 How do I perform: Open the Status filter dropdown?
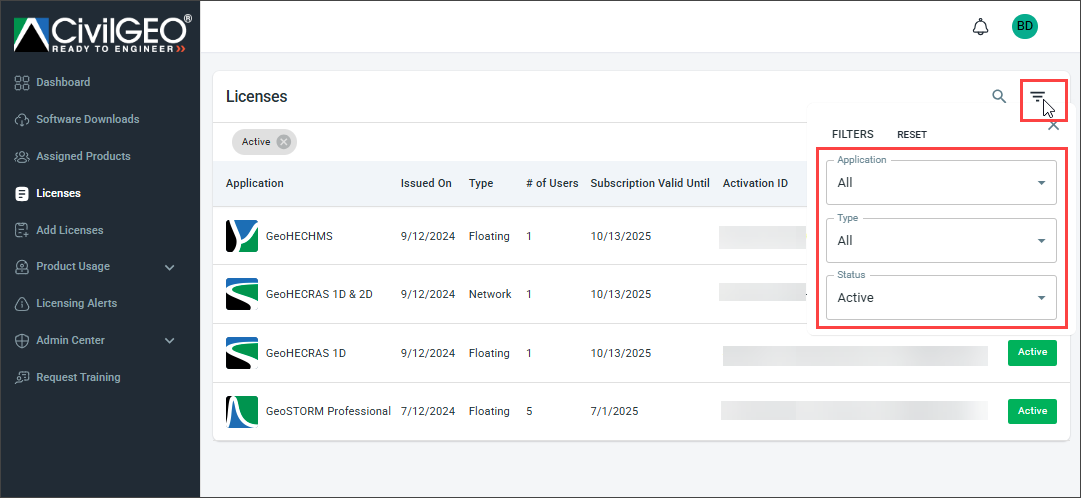(941, 297)
